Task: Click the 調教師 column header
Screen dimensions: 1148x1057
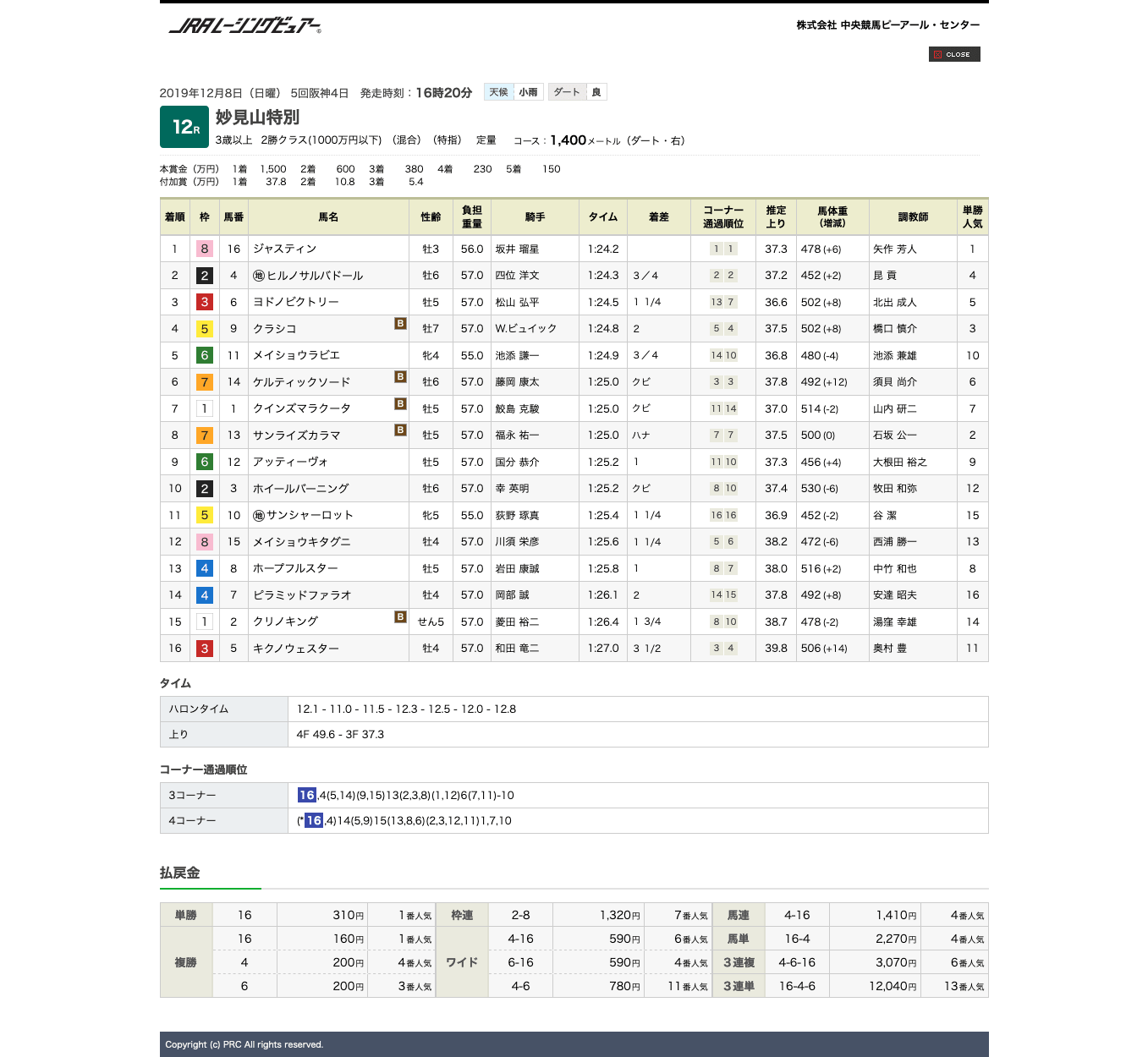Action: (x=913, y=217)
